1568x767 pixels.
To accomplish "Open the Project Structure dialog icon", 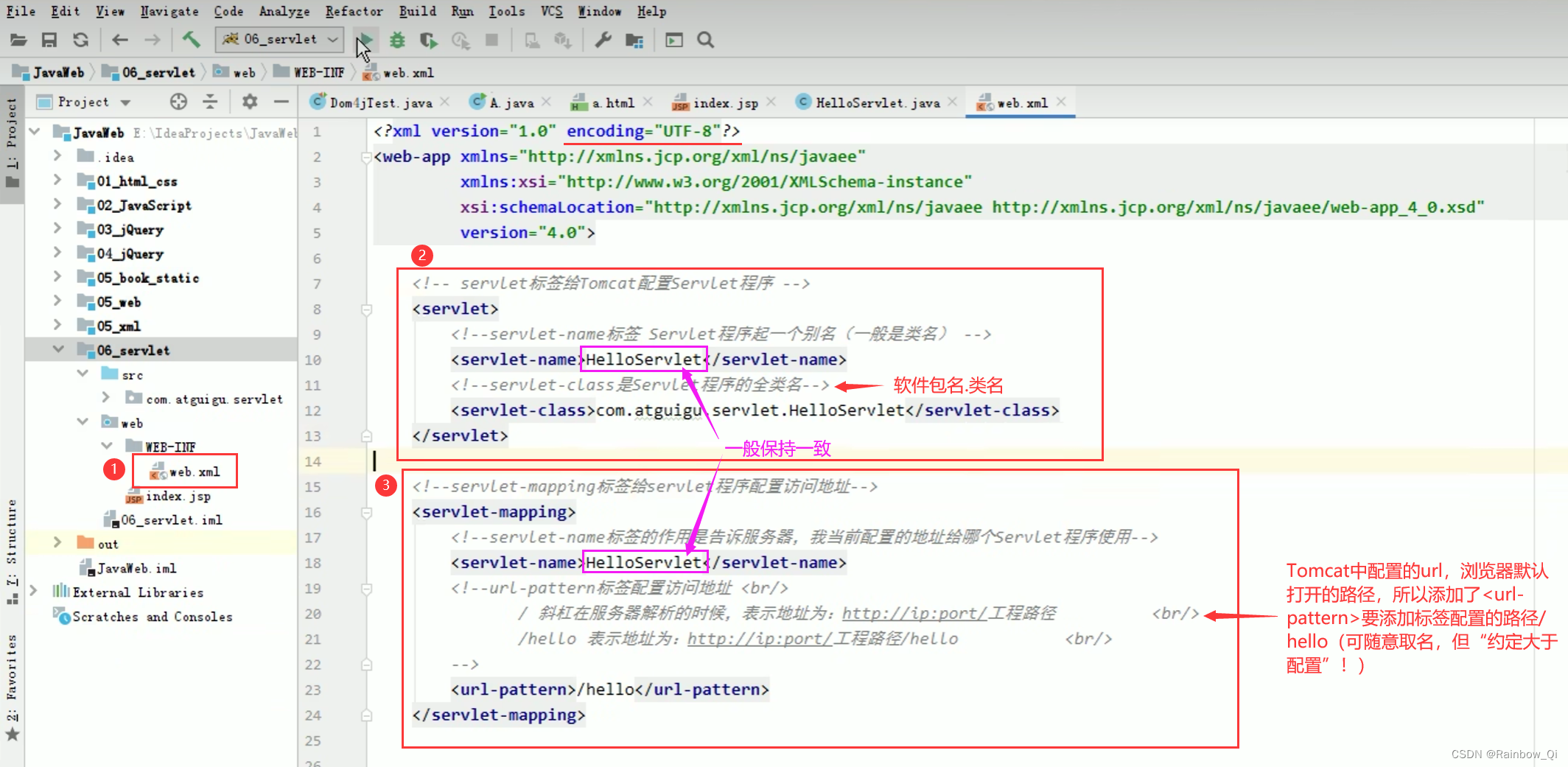I will click(x=634, y=40).
